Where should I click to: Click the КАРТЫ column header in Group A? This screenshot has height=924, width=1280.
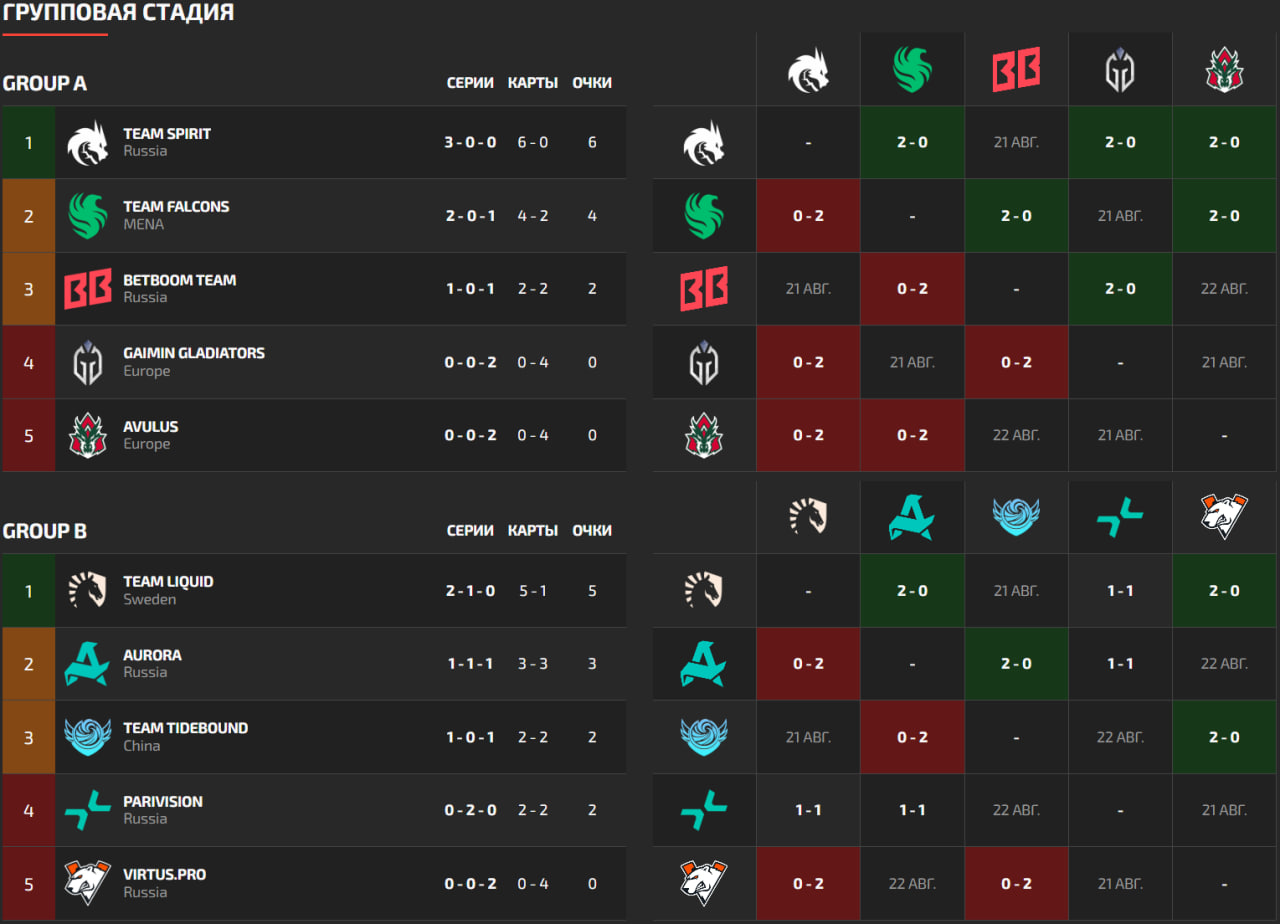pos(532,83)
